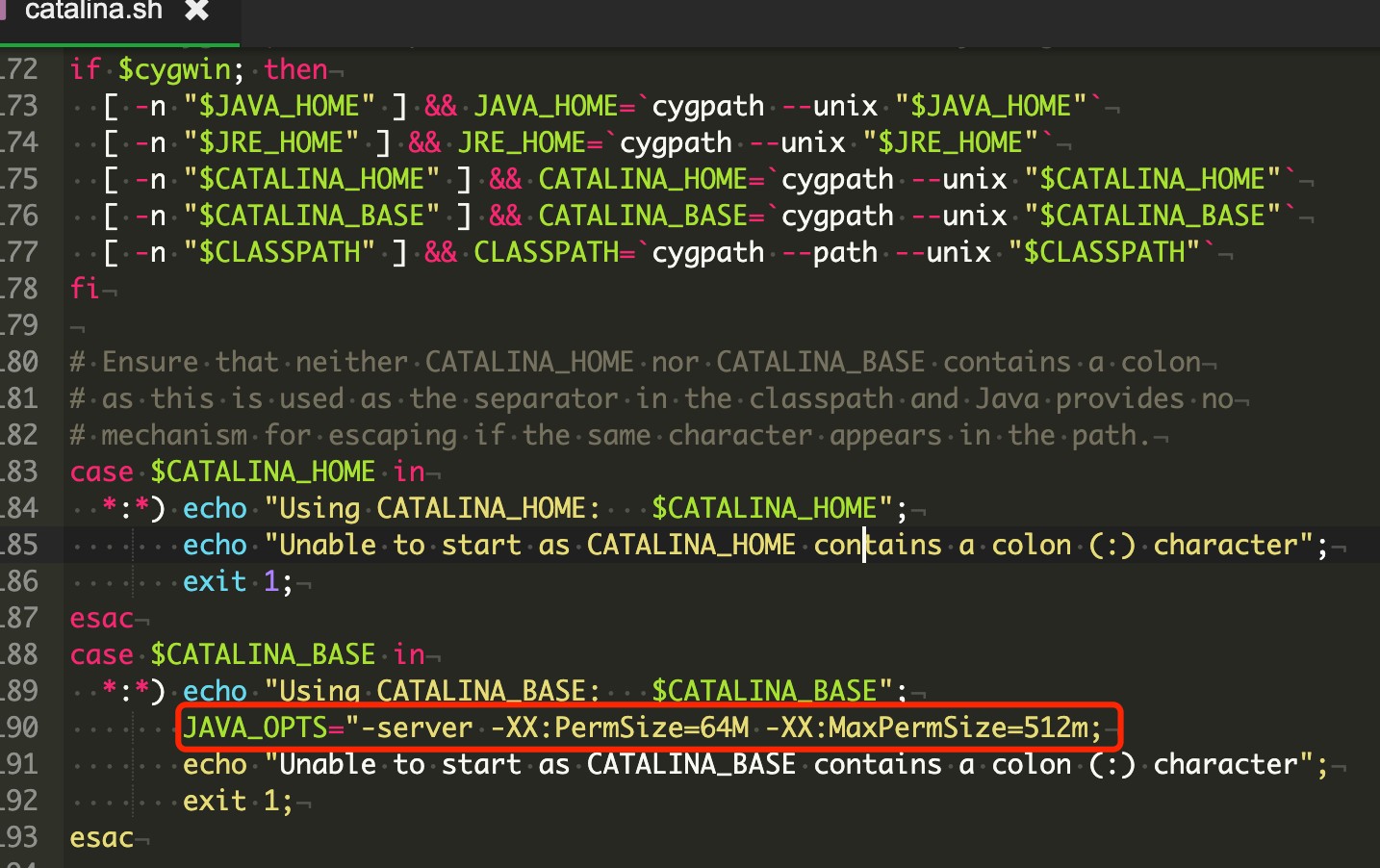Click 'case' keyword before $CATALINA_BASE
Screen dimensions: 1380x868
pos(101,654)
